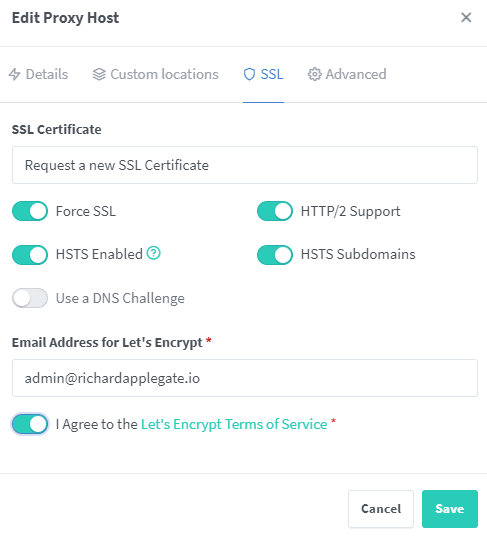This screenshot has width=487, height=541.
Task: Switch to the Details tab
Action: pos(38,74)
